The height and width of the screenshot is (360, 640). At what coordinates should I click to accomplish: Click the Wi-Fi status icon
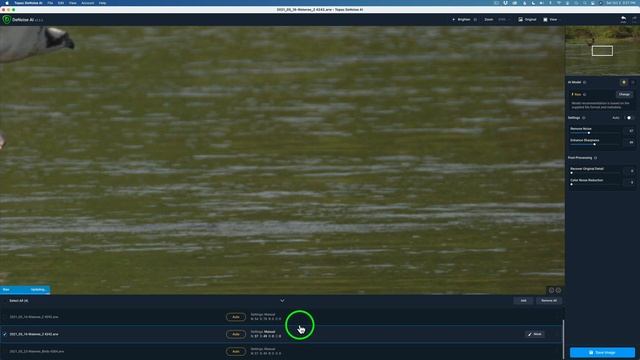point(559,3)
